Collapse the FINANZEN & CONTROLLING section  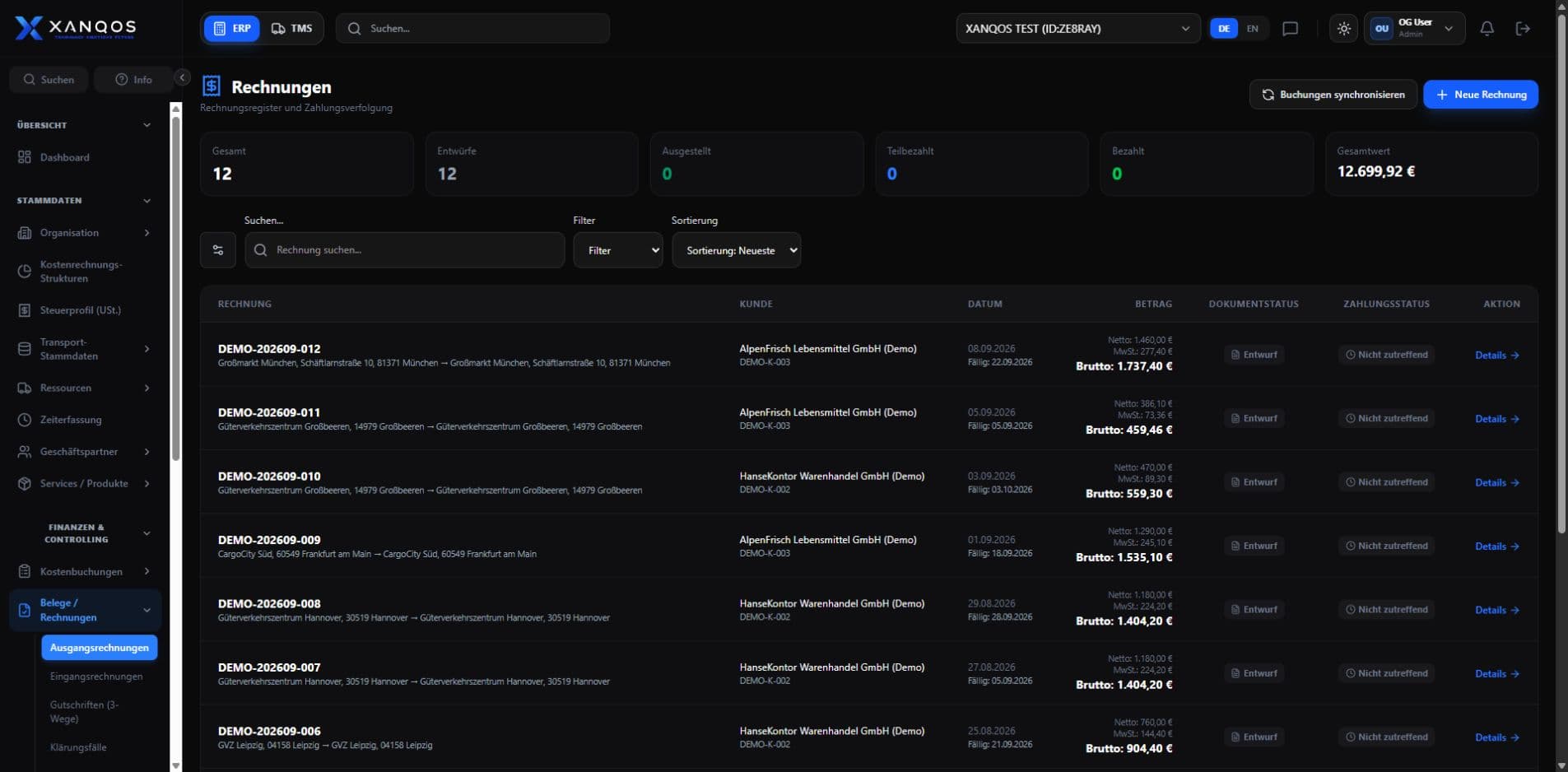pos(147,533)
